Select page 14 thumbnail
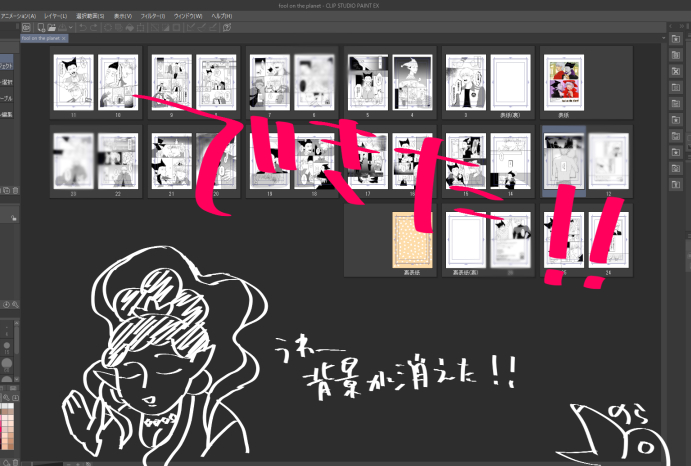 510,161
